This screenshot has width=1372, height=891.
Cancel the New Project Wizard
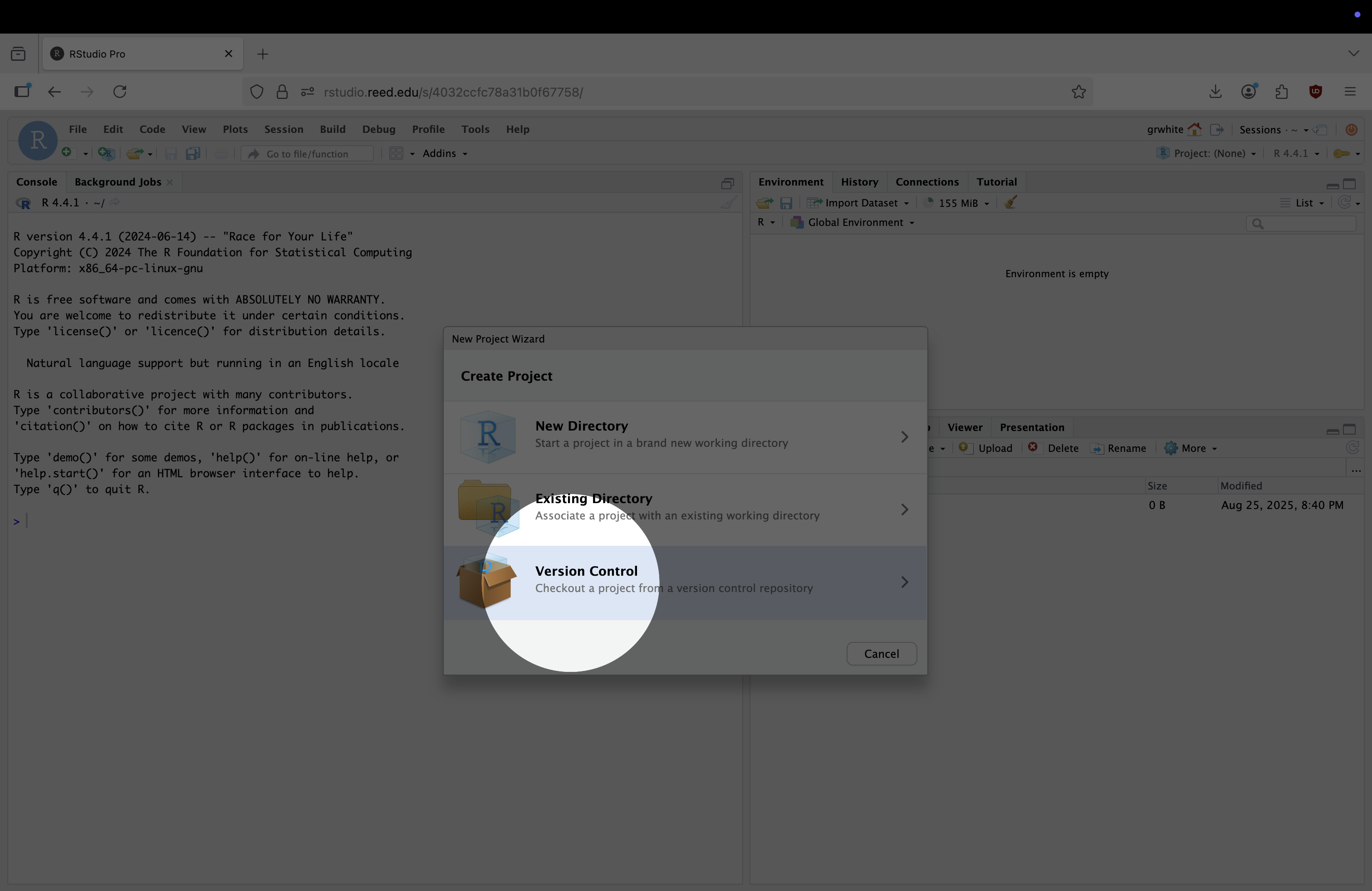point(881,654)
